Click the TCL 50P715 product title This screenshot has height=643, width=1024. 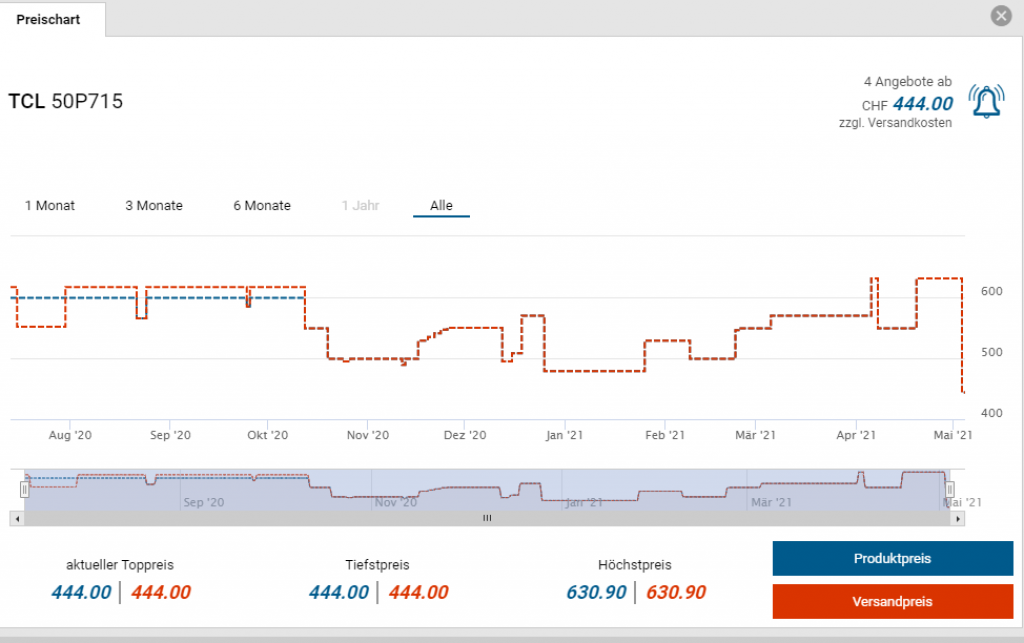66,101
